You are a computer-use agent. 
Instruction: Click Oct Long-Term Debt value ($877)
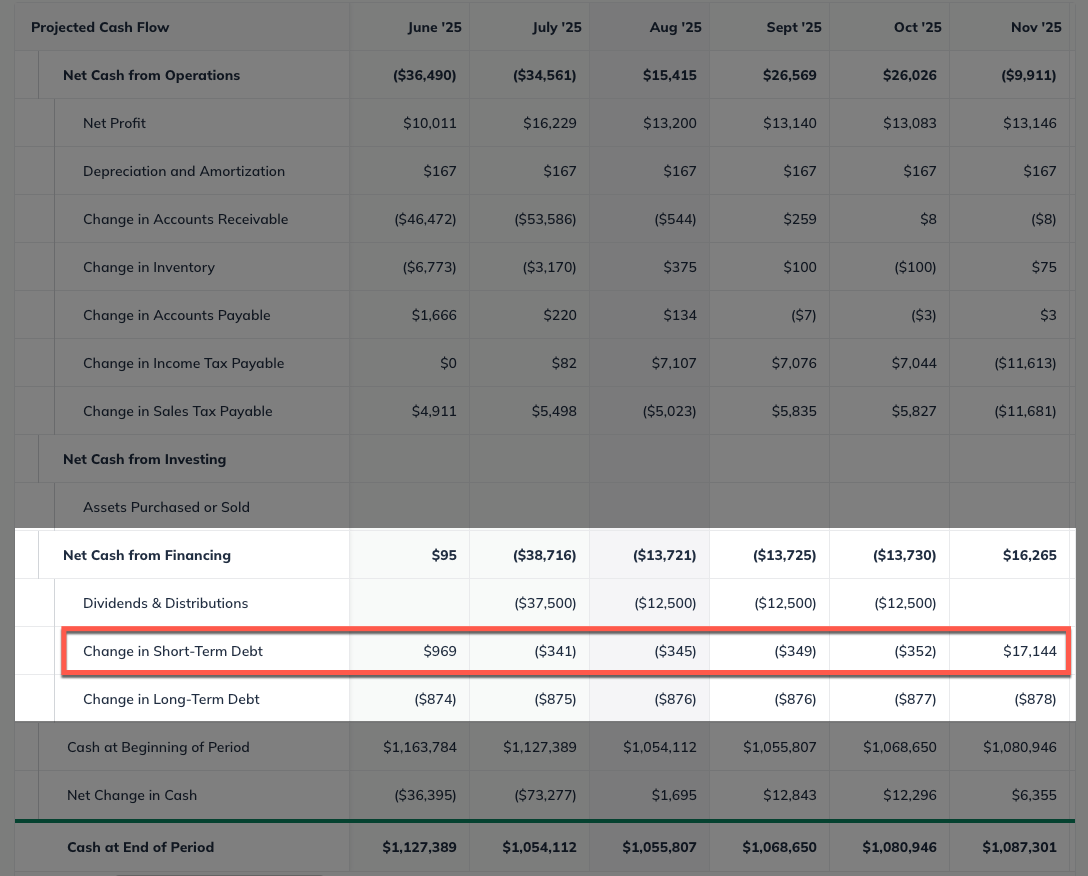coord(915,699)
